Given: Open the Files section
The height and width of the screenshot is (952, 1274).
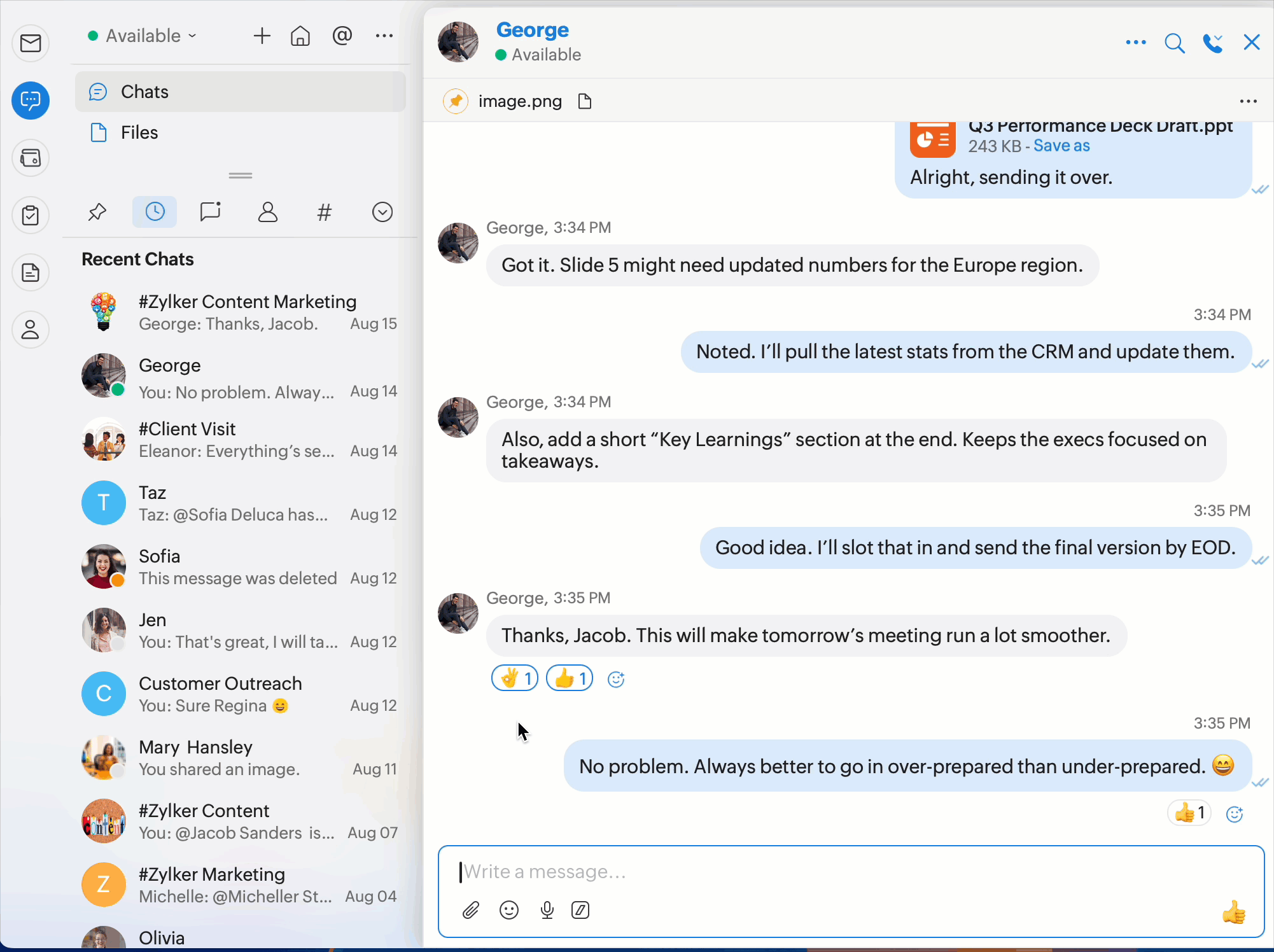Looking at the screenshot, I should 139,132.
